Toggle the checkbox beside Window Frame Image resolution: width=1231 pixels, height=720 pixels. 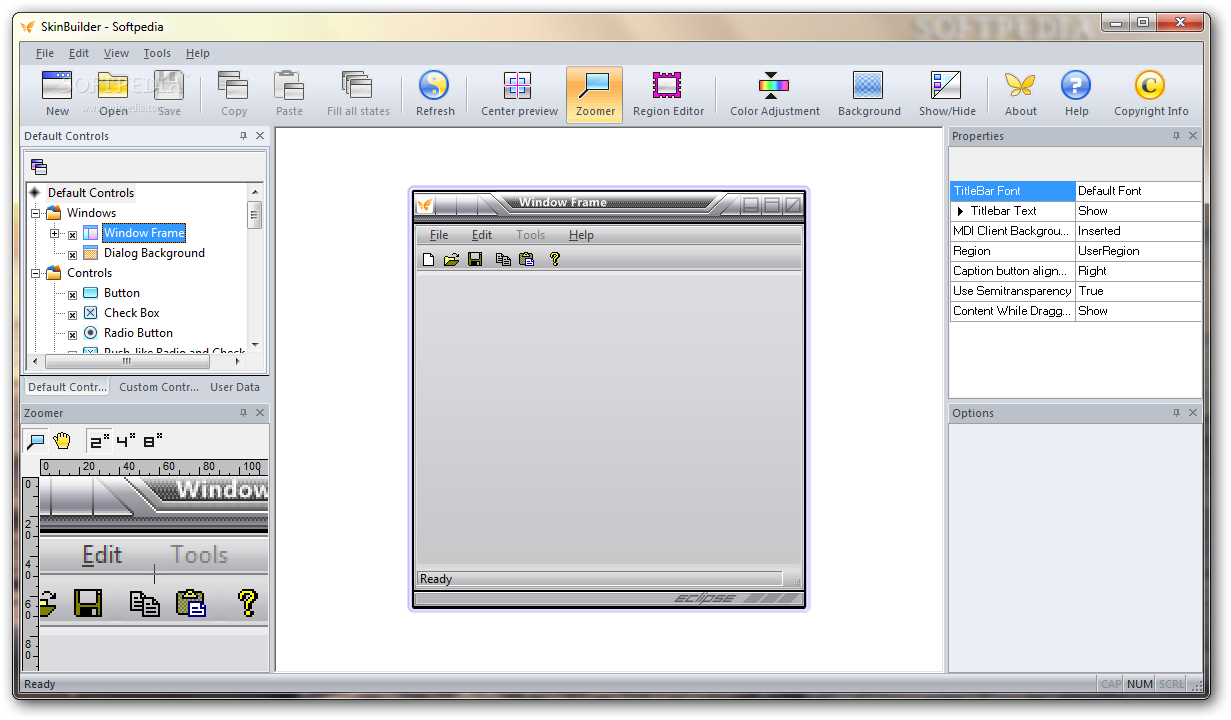click(x=72, y=235)
